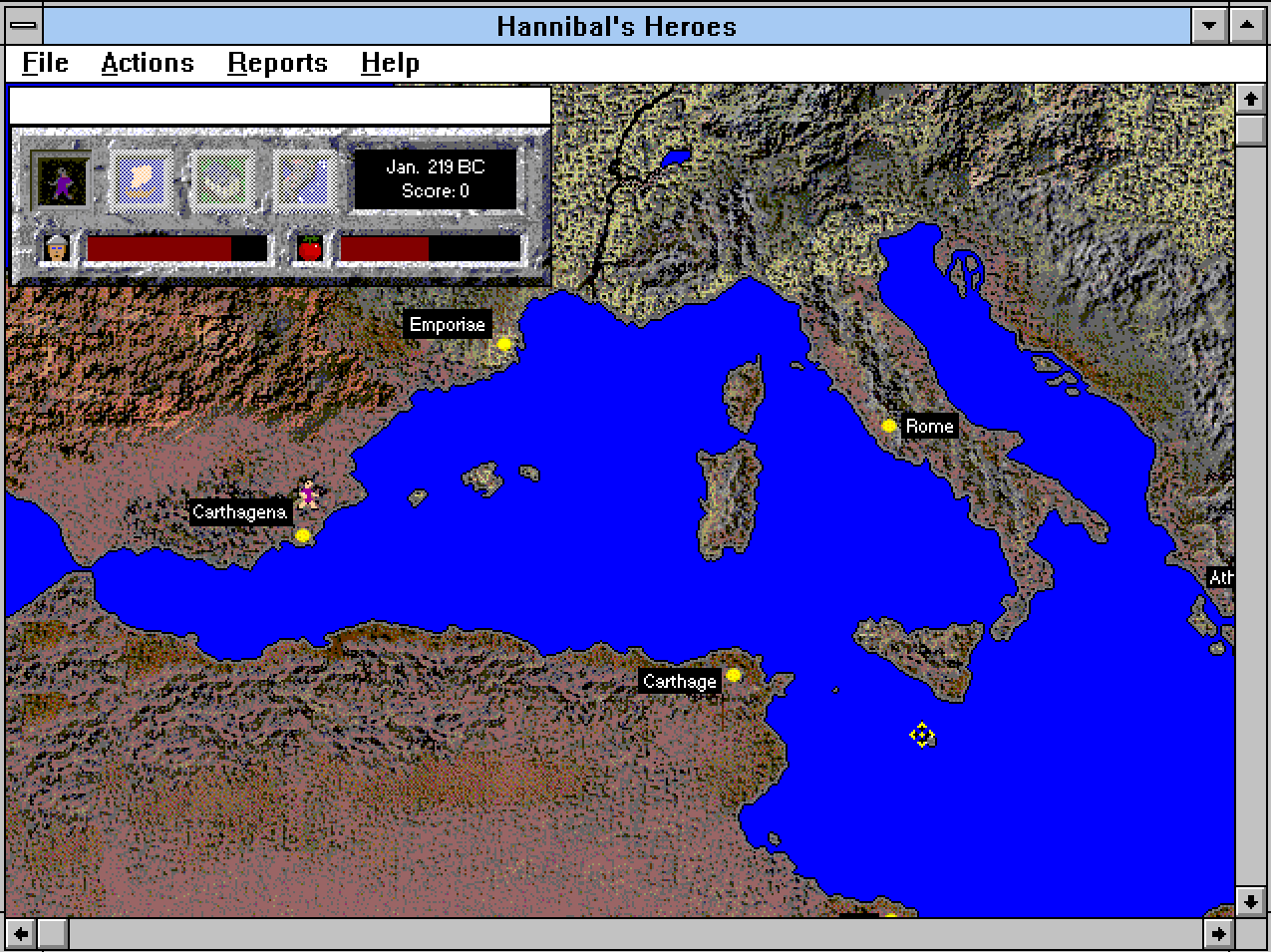This screenshot has height=952, width=1271.
Task: Click the yellow city dot of Carthage
Action: click(x=733, y=675)
